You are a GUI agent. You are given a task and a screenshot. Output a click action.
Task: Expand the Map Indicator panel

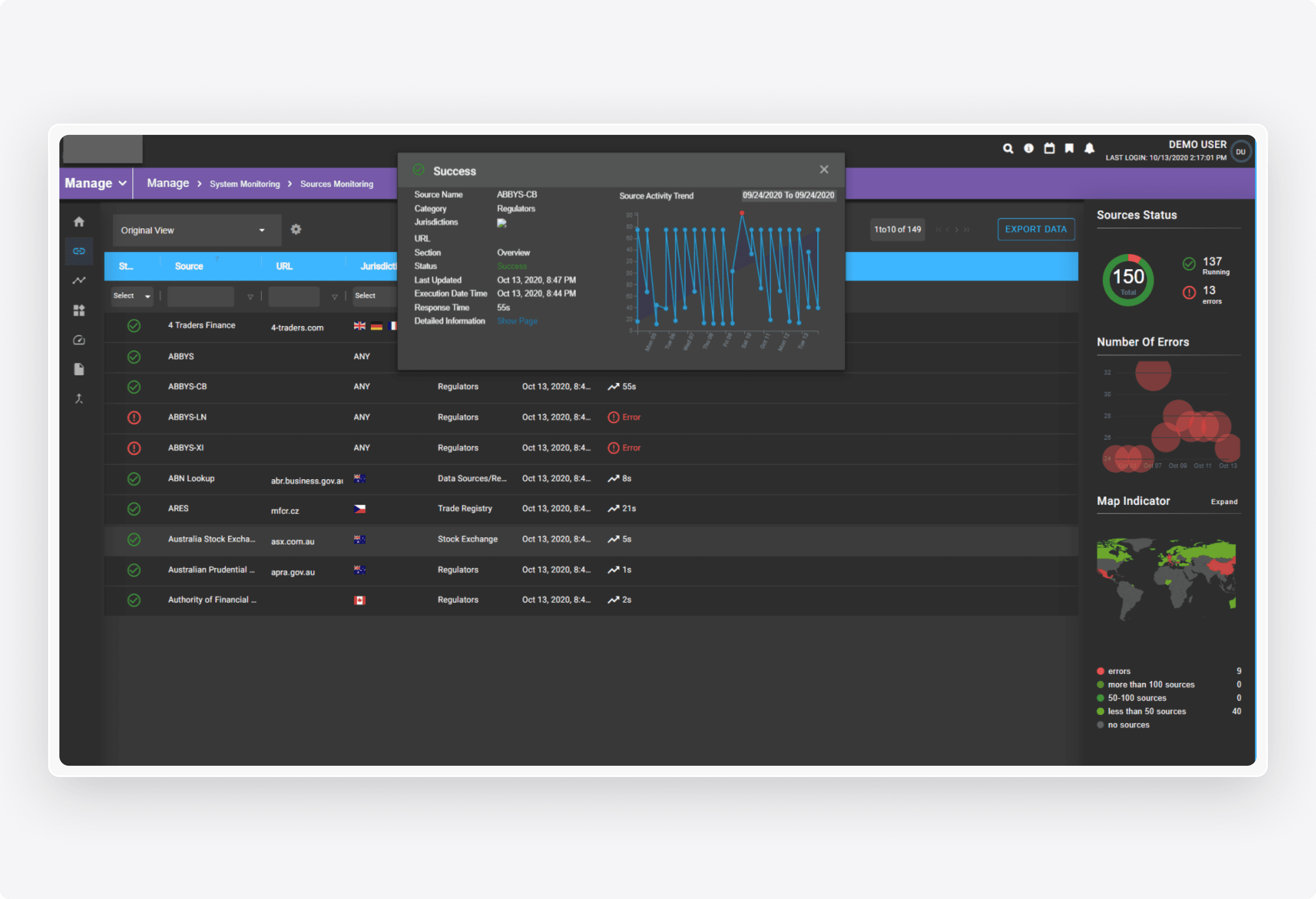coord(1224,502)
